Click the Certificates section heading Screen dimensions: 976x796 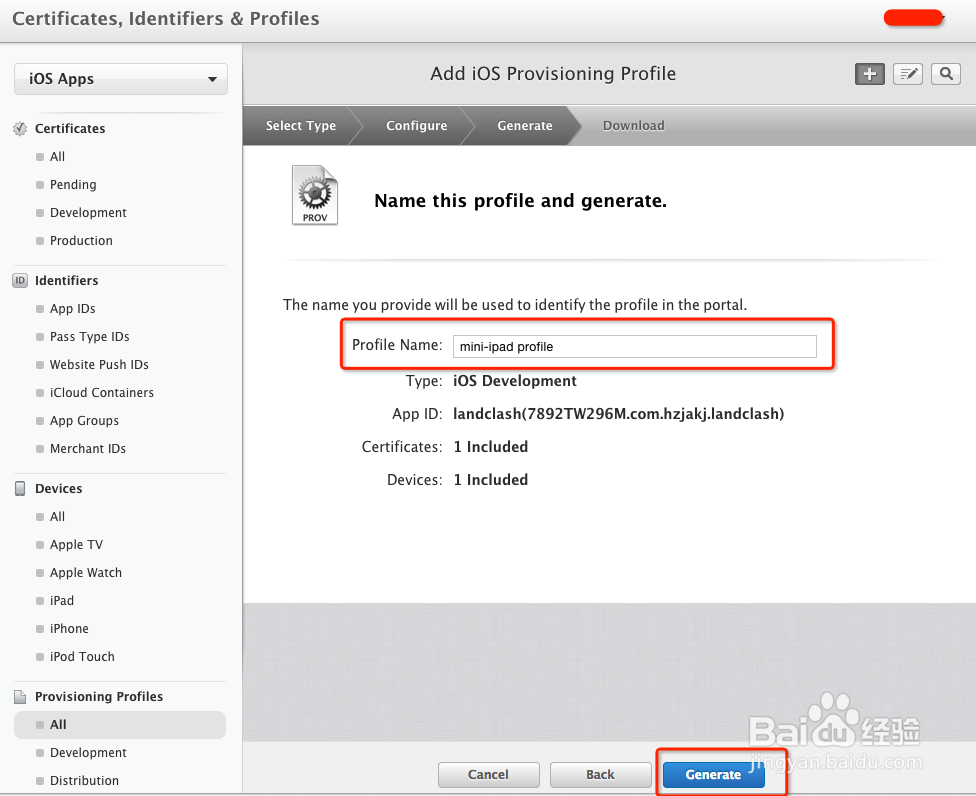[x=70, y=129]
